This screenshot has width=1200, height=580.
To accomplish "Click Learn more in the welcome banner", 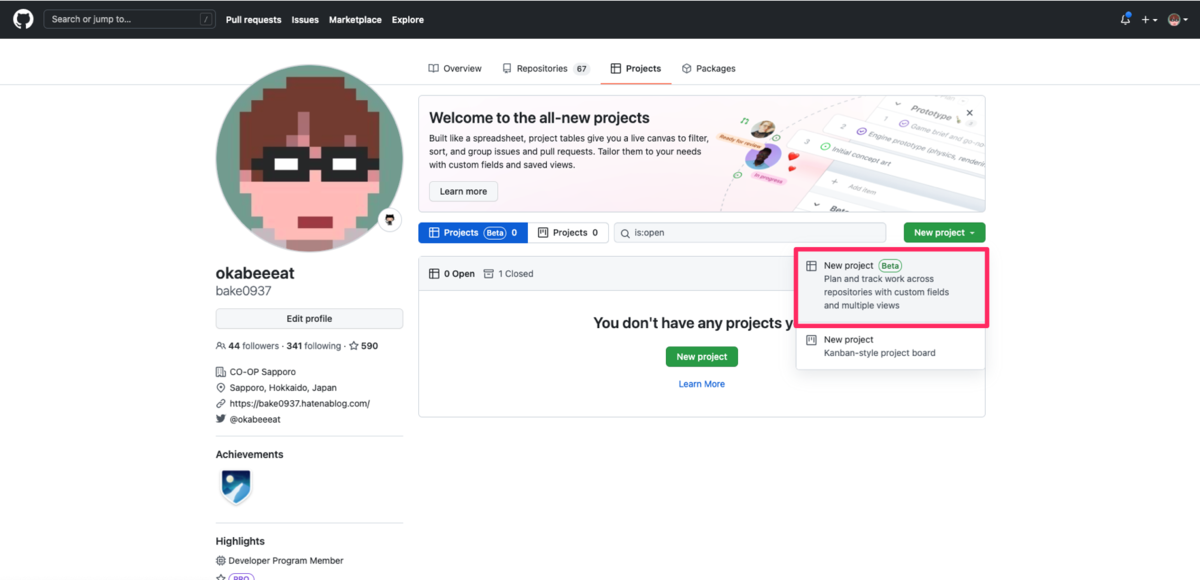I will point(463,191).
